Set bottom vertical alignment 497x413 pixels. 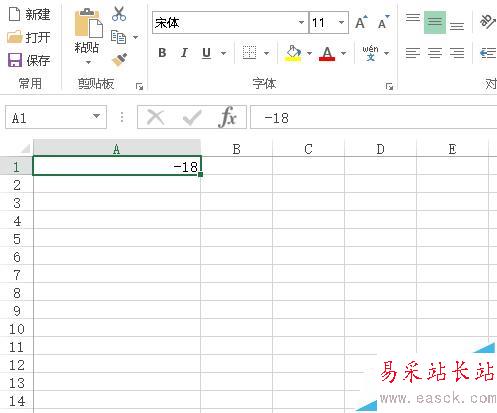pyautogui.click(x=457, y=26)
